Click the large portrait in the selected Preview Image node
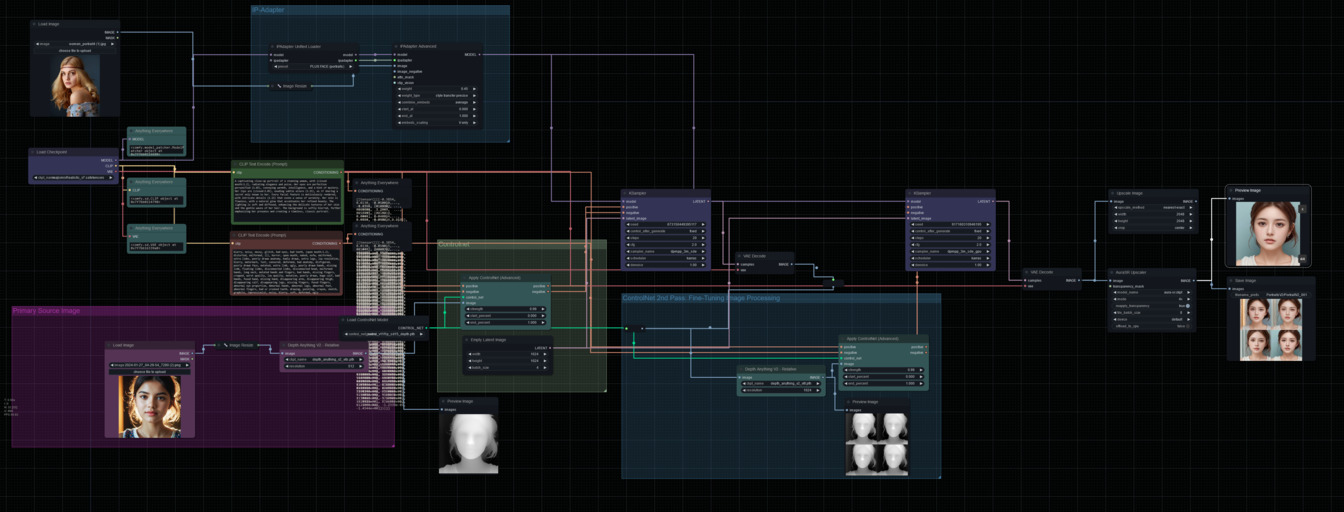This screenshot has height=512, width=1344. (1268, 234)
